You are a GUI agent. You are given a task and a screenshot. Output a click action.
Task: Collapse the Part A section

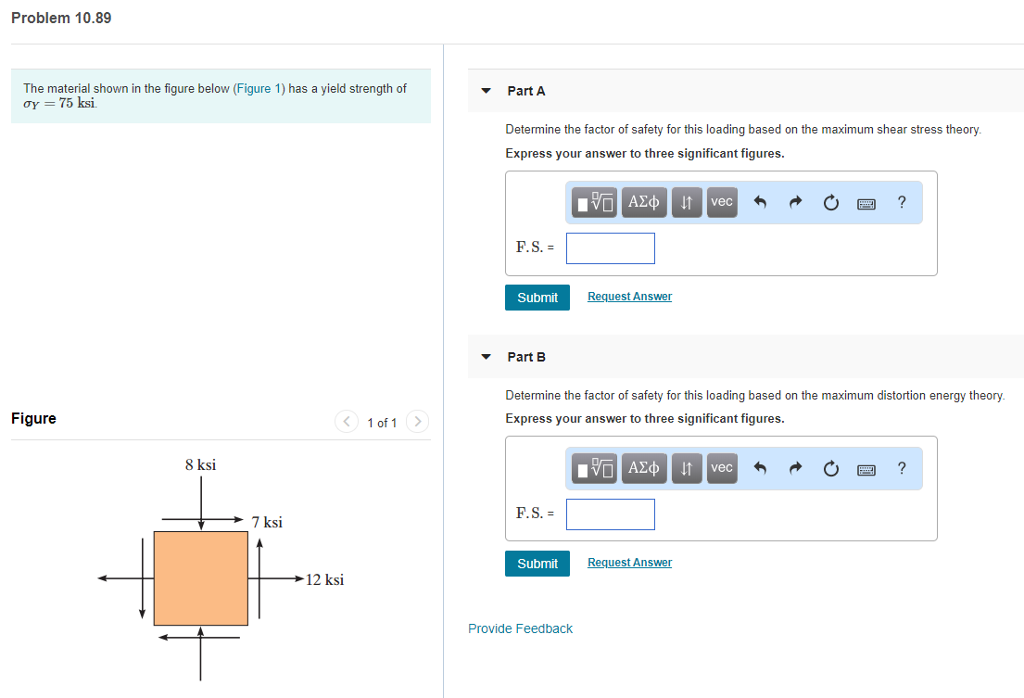485,90
